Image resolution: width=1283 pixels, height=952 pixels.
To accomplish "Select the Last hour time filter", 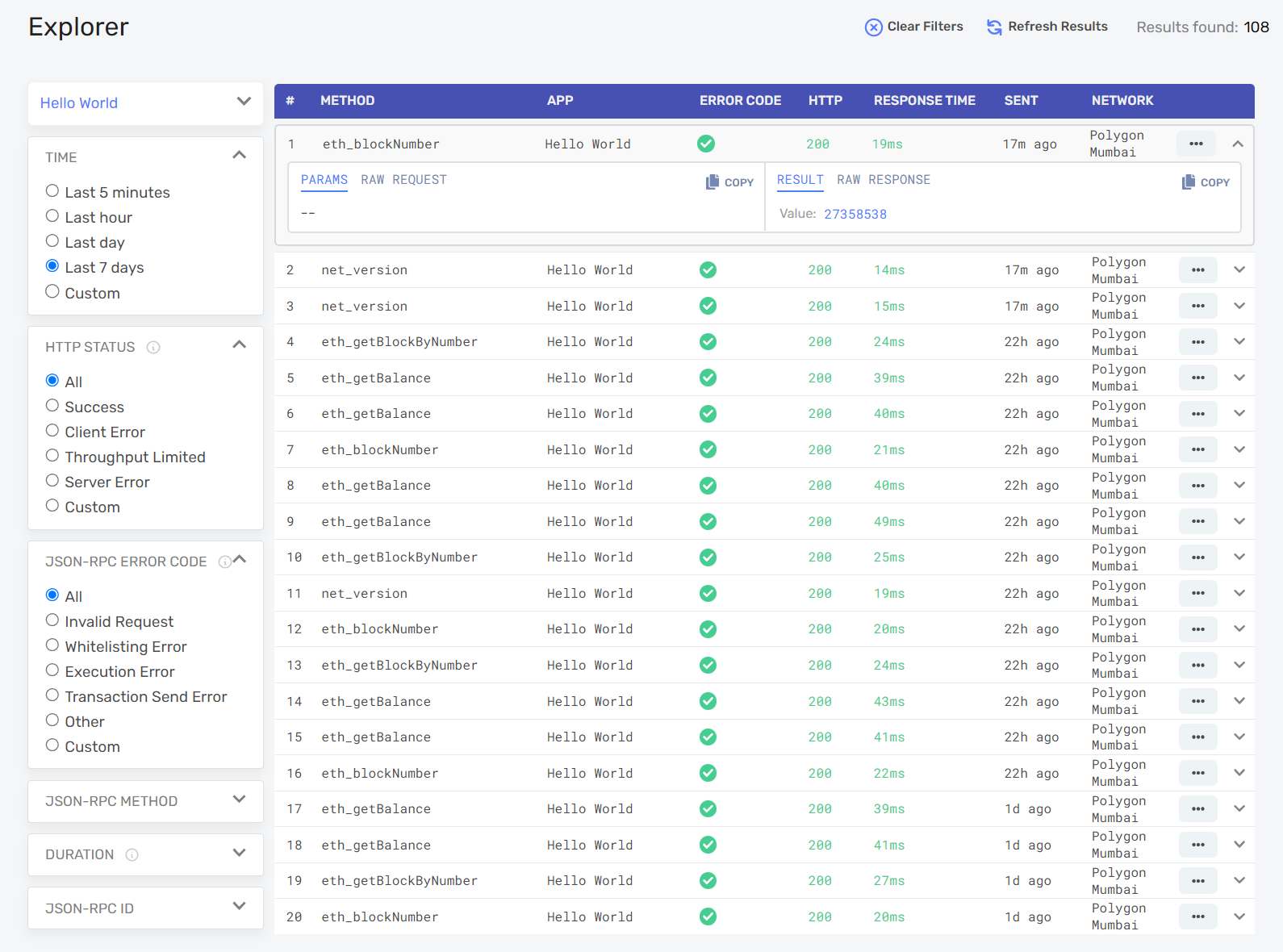I will point(52,216).
